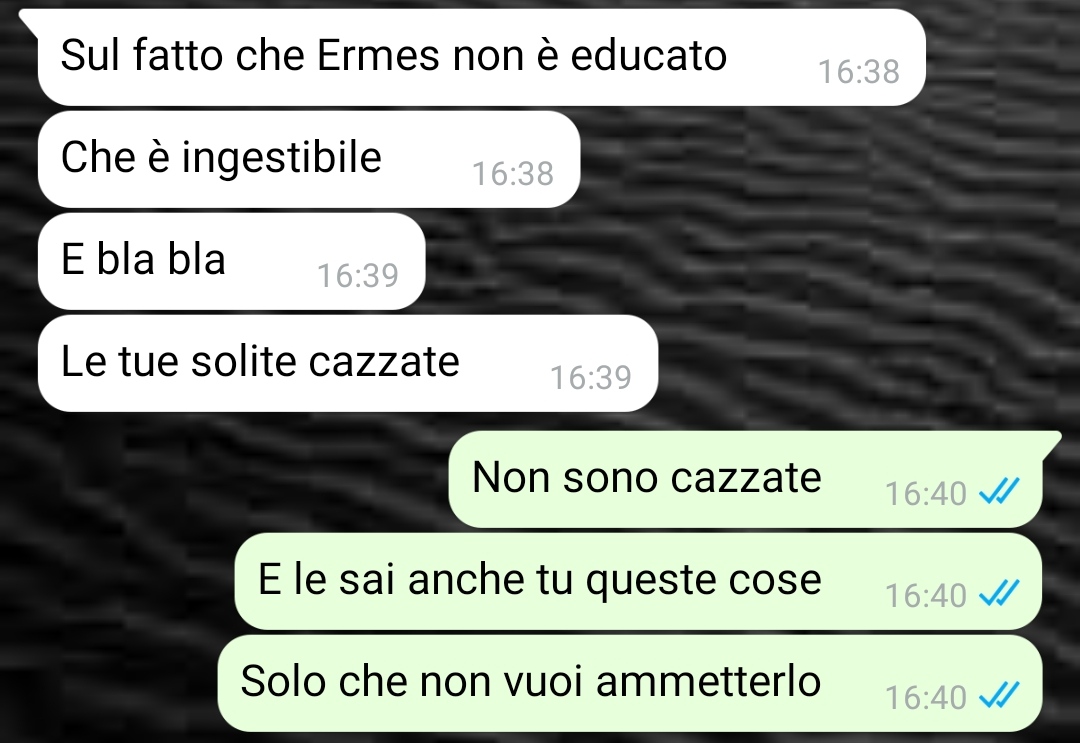Click the 16:40 timestamp on 'Non sono cazzate'
The height and width of the screenshot is (743, 1080).
coord(926,494)
